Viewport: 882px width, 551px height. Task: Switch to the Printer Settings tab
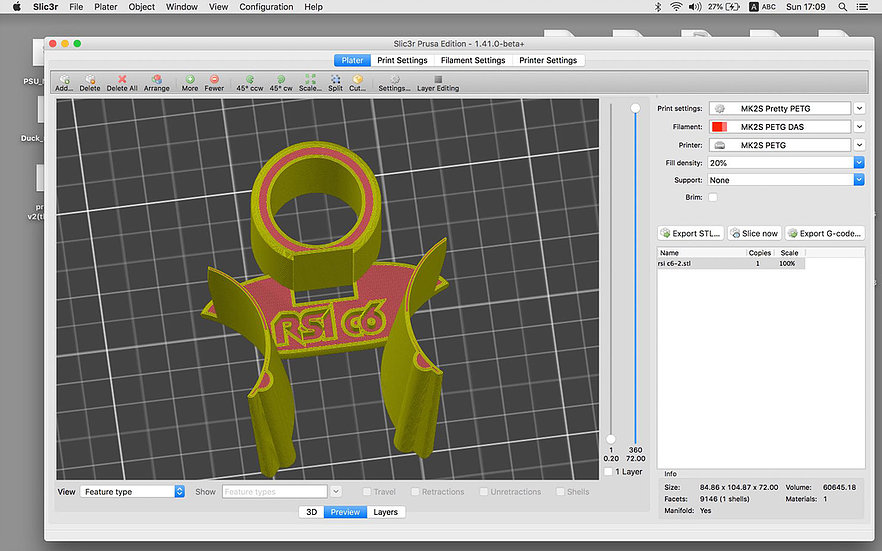(548, 60)
